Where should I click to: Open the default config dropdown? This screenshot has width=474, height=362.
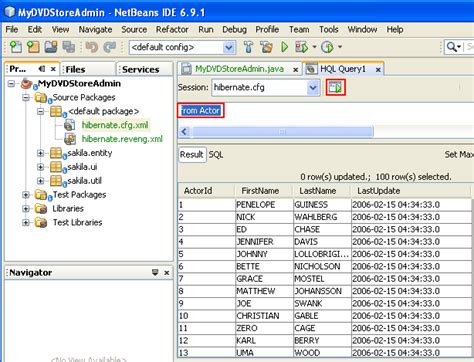(229, 47)
